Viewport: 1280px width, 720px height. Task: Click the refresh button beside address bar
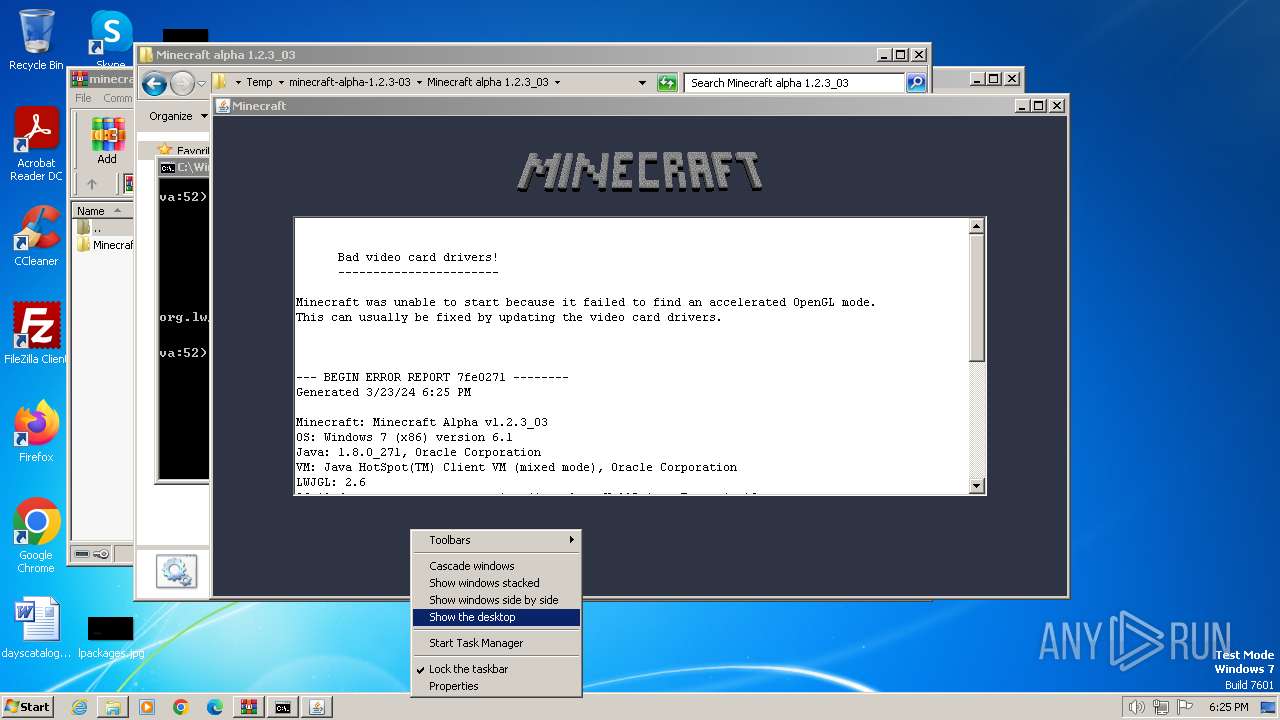[x=667, y=83]
